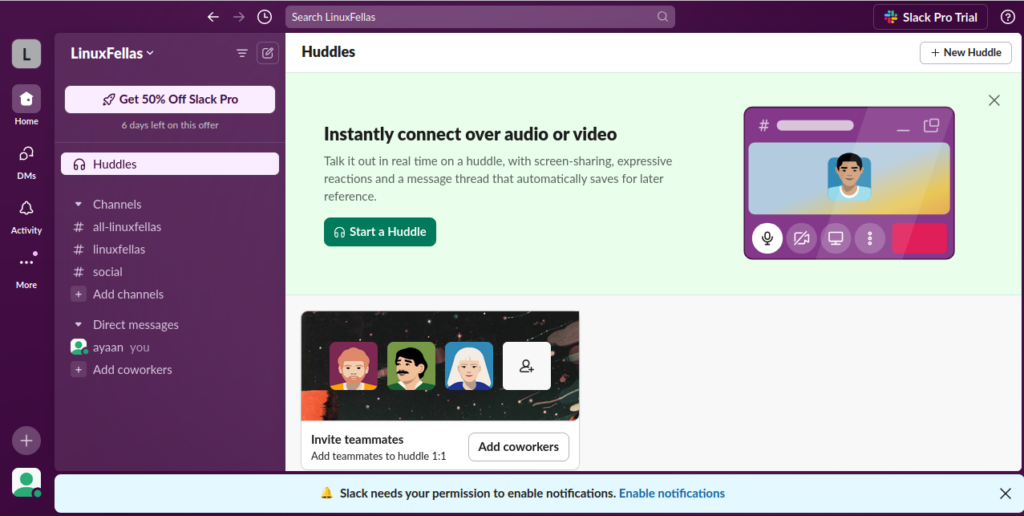Click the More ellipsis in left rail
The height and width of the screenshot is (516, 1024).
coord(26,268)
